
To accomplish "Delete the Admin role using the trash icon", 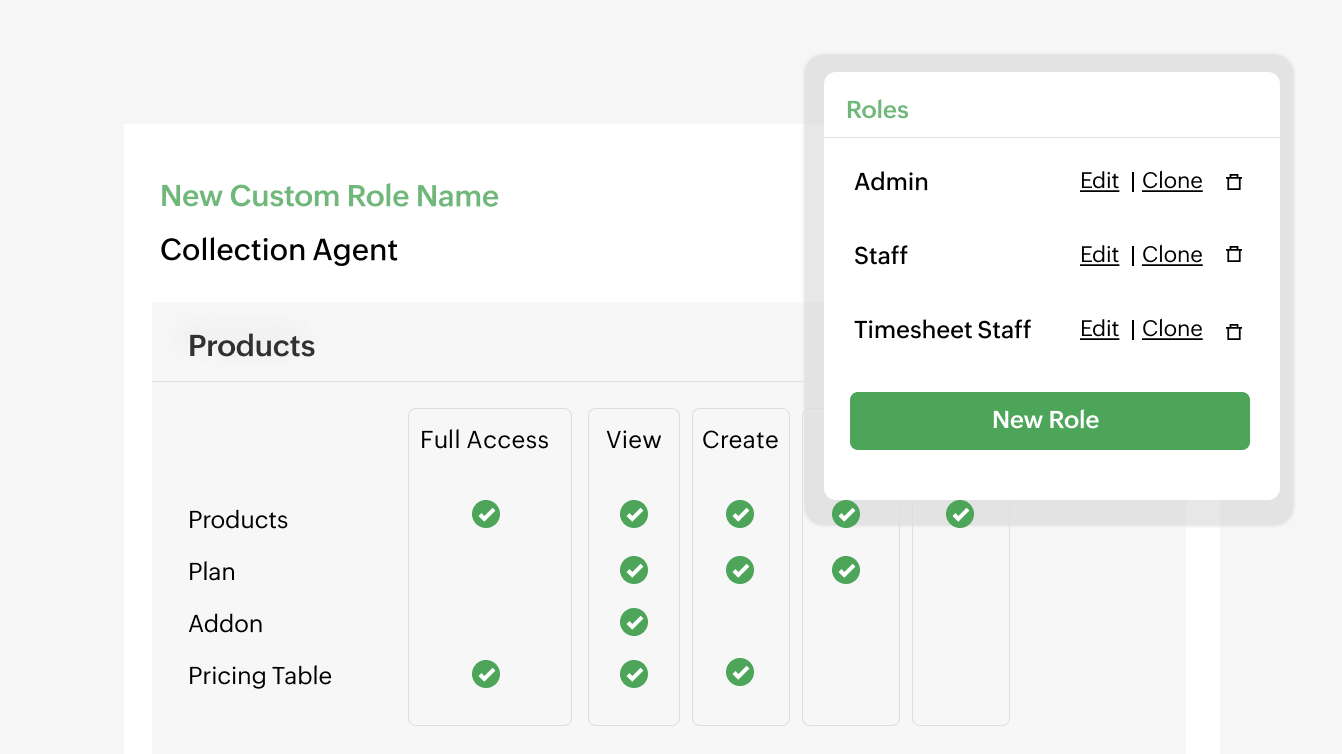I will tap(1233, 181).
